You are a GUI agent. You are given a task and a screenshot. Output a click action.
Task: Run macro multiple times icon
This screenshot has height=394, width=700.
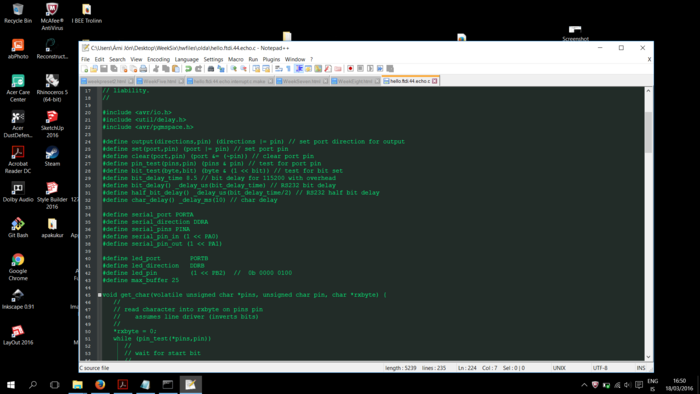click(x=379, y=69)
